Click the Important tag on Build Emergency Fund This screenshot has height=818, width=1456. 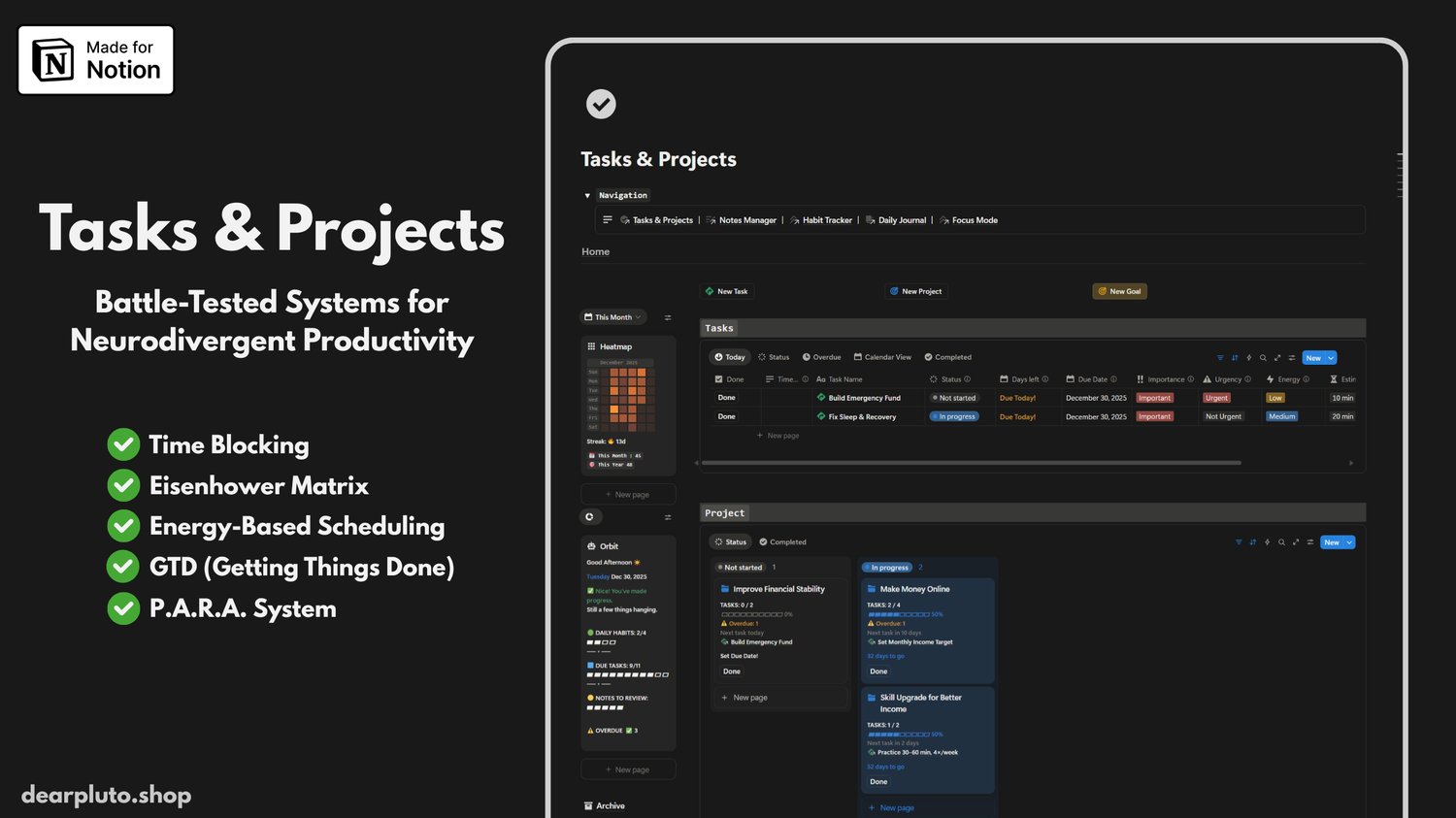1154,398
